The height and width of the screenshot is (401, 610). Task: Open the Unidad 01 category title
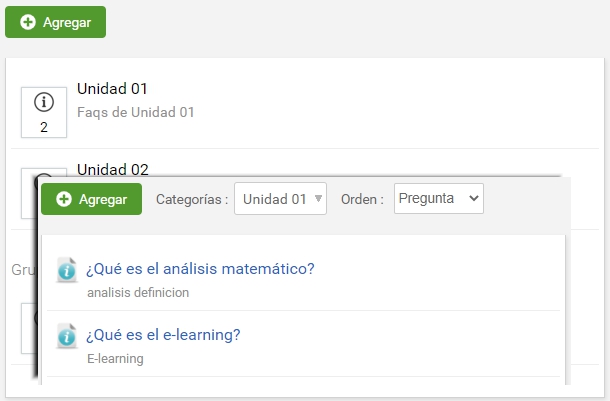[112, 89]
